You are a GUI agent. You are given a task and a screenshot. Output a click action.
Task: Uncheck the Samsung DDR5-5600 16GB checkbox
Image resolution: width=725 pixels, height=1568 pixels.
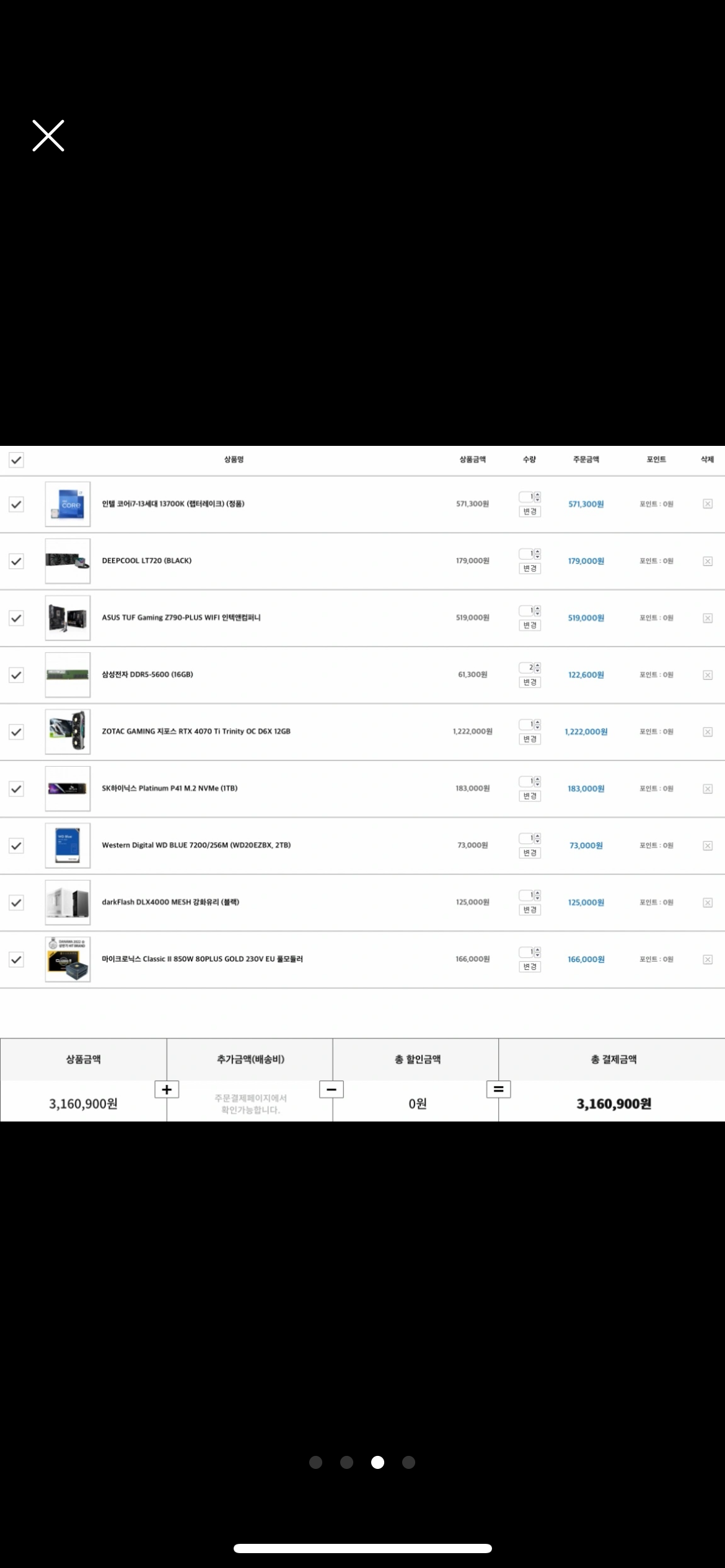coord(16,675)
